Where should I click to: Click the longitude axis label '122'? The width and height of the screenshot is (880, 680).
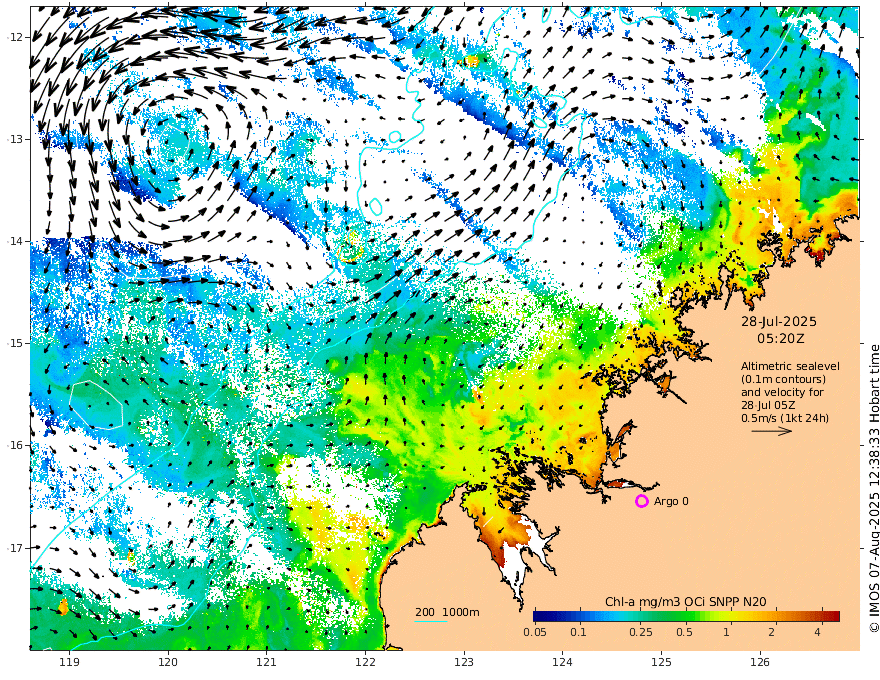[x=365, y=662]
